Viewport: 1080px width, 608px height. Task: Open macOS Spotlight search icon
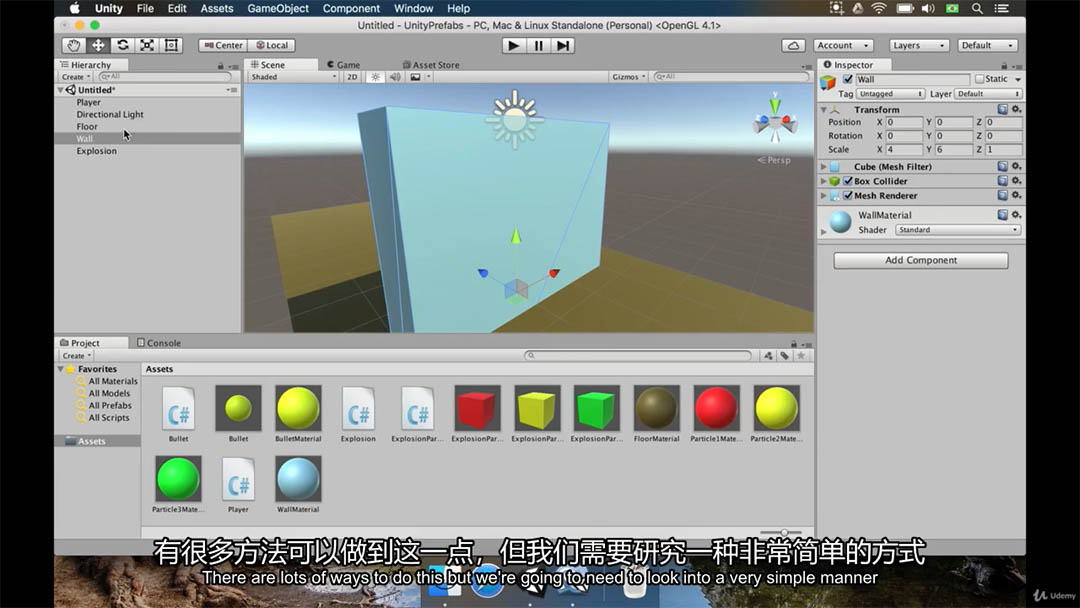point(977,8)
